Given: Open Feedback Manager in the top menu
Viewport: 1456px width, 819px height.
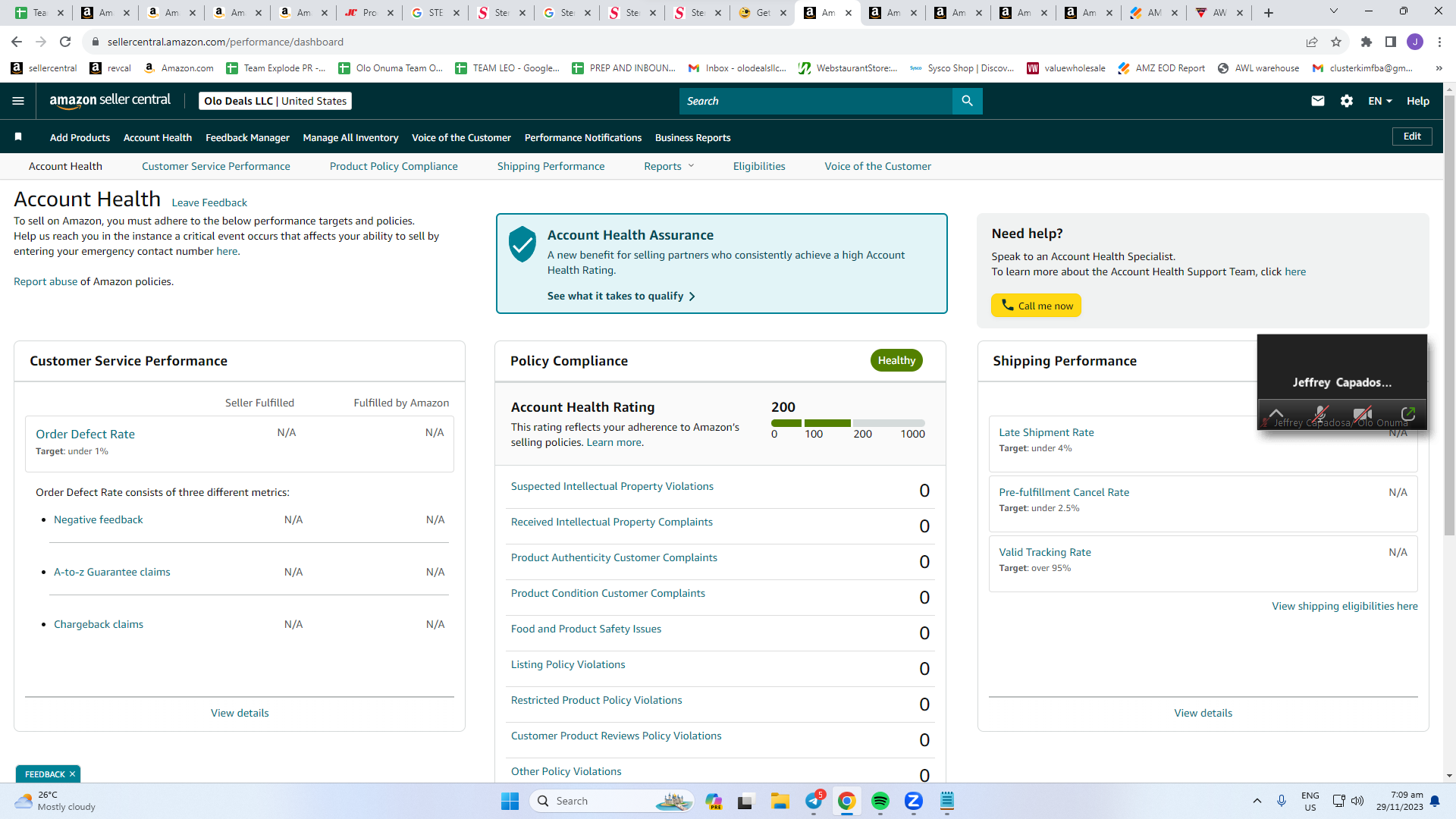Looking at the screenshot, I should point(247,137).
